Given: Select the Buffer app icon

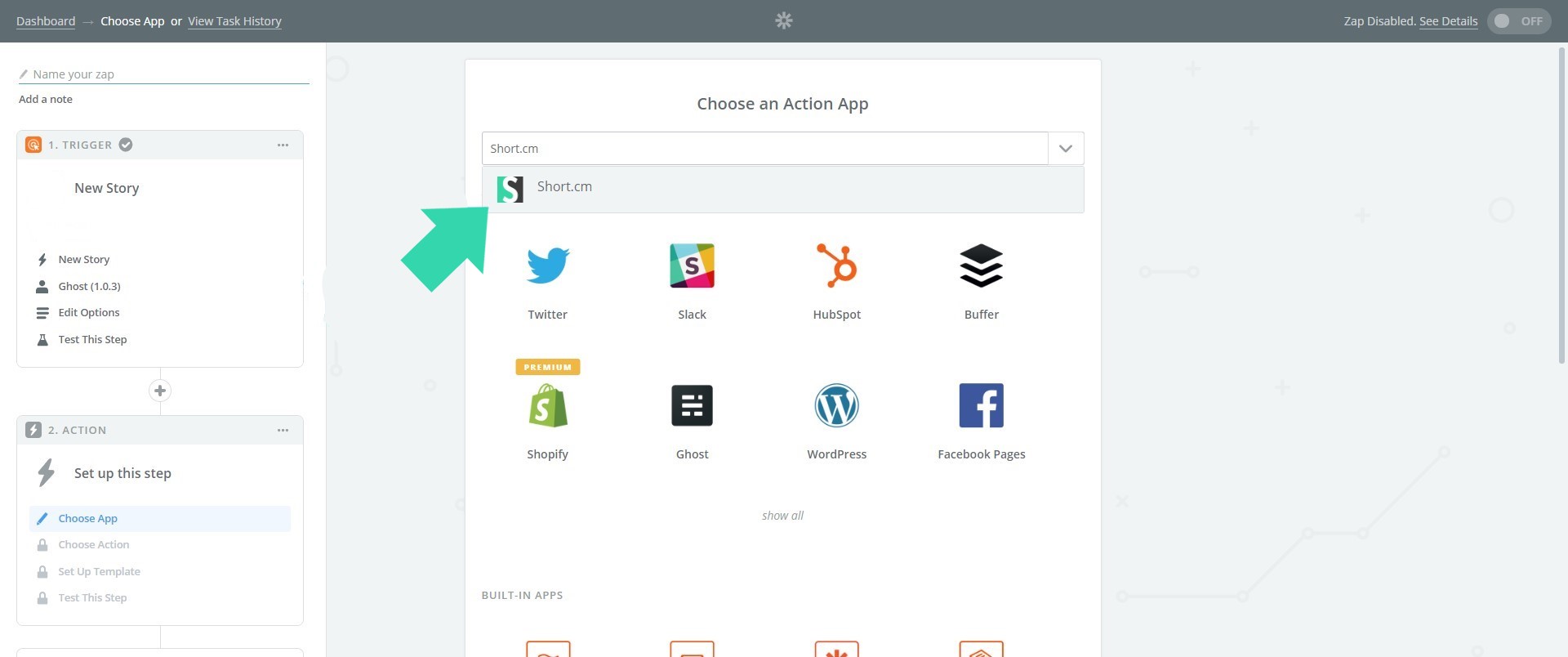Looking at the screenshot, I should 981,266.
